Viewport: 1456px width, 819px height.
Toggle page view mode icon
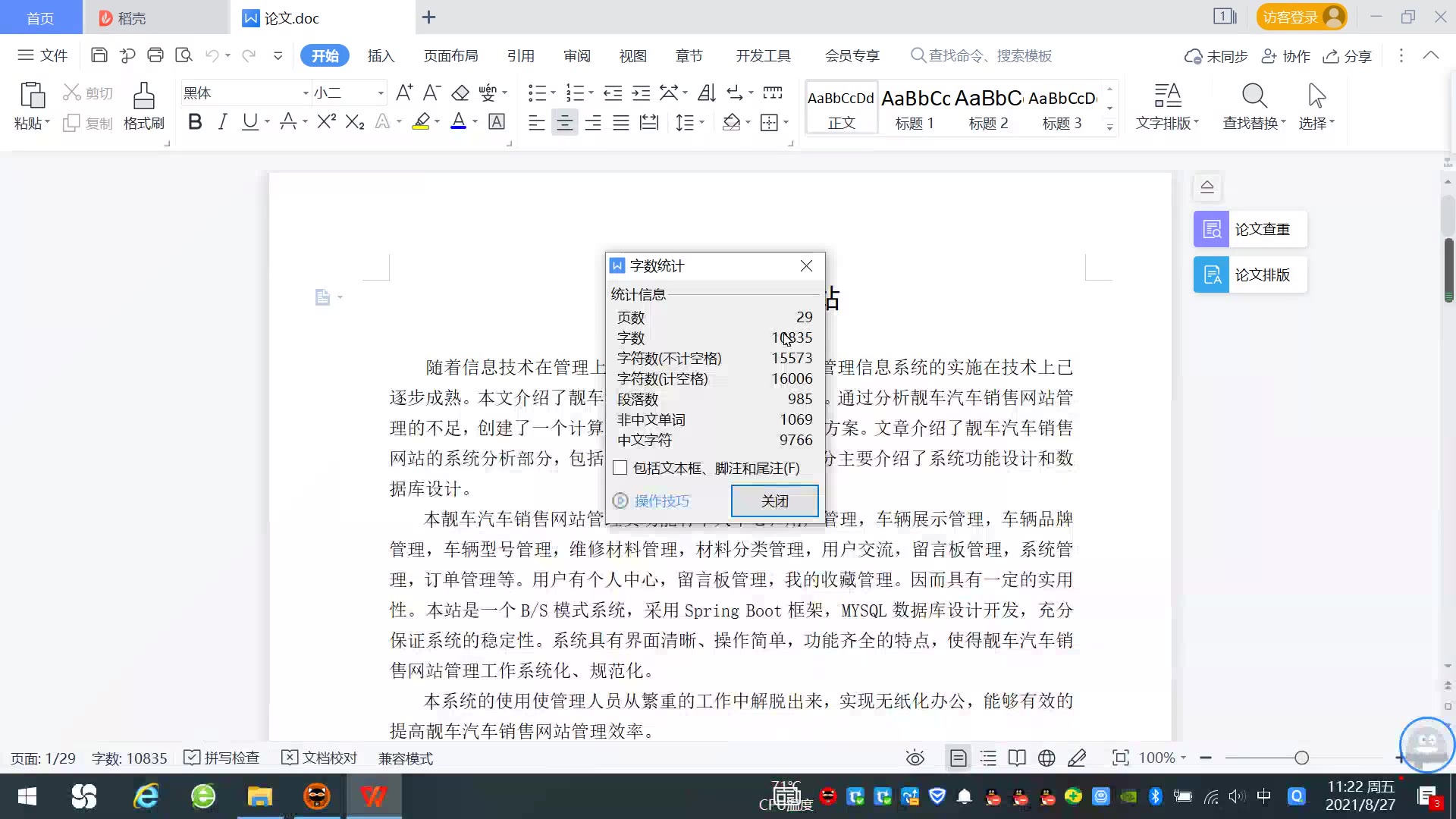(959, 758)
